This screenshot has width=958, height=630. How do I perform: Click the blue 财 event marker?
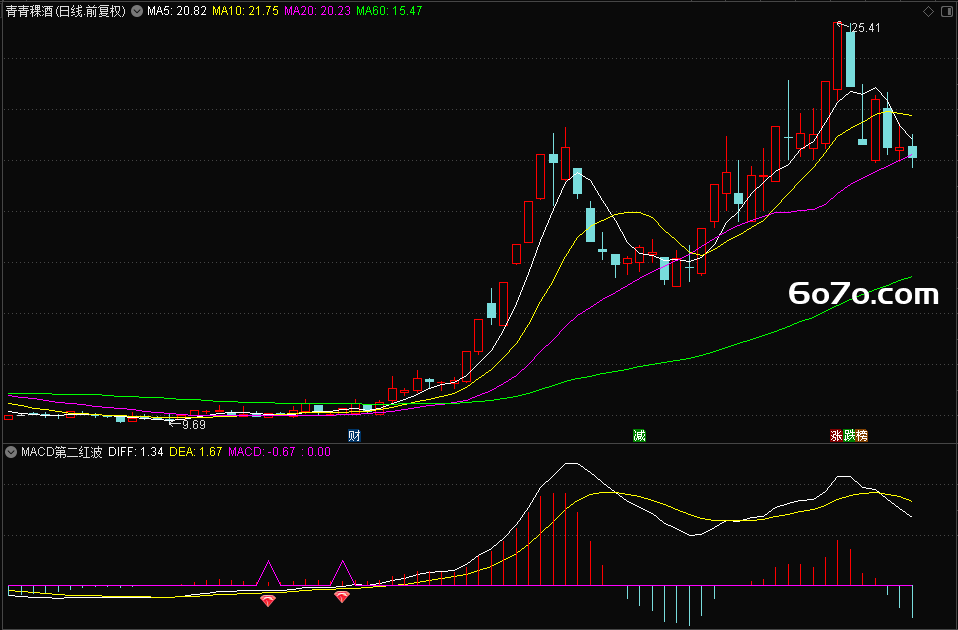click(354, 436)
